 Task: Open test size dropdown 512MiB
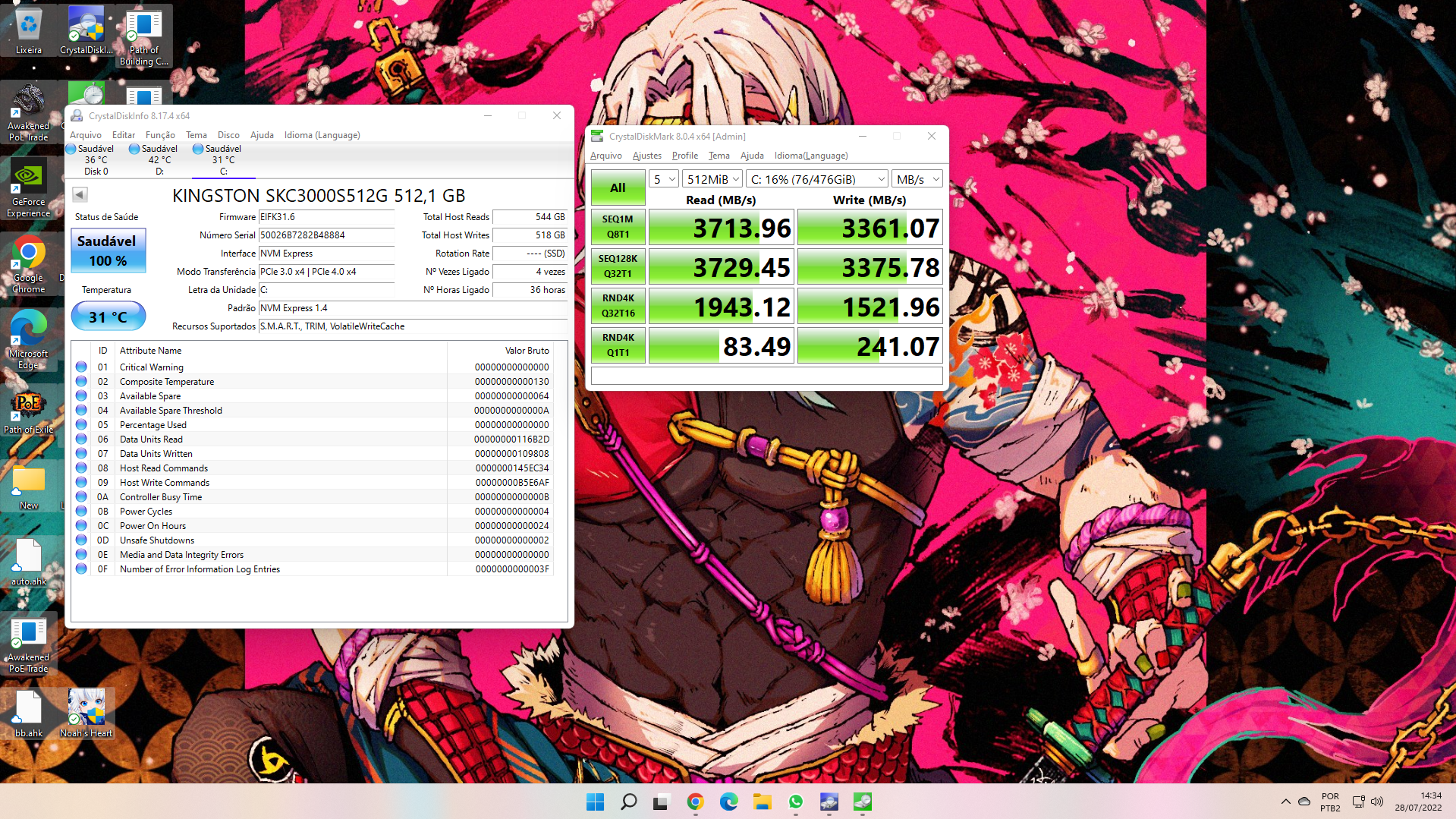pyautogui.click(x=712, y=179)
